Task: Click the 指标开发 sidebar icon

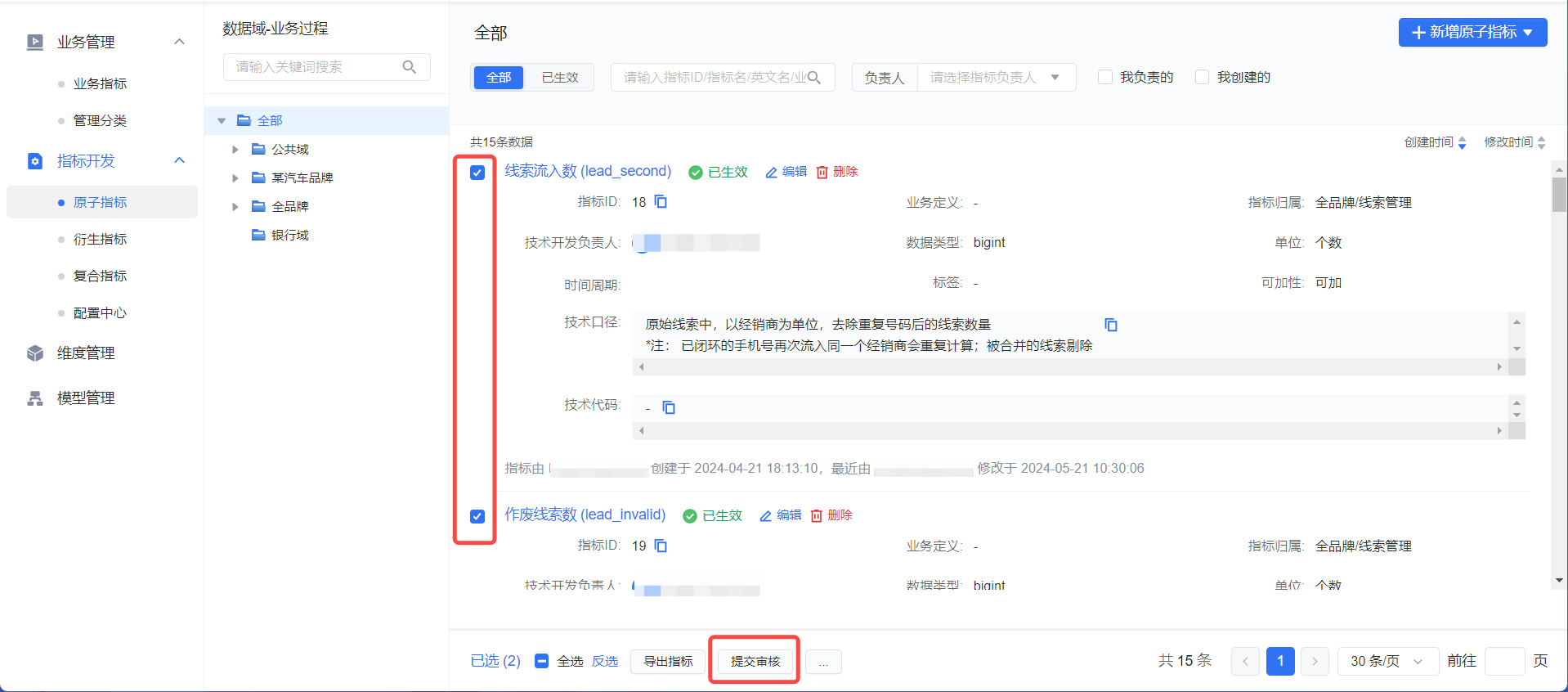Action: click(34, 161)
